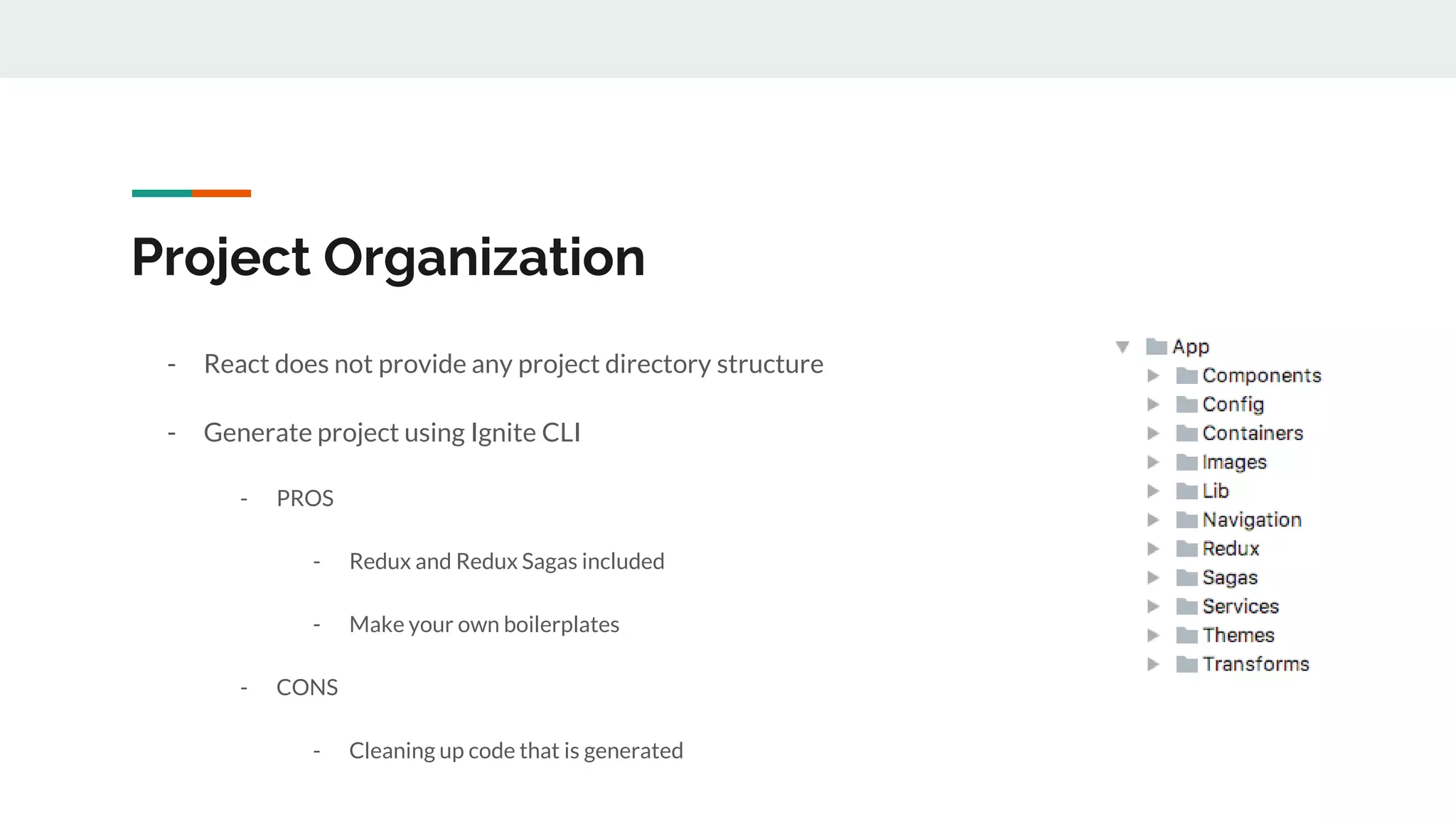The width and height of the screenshot is (1456, 819).
Task: Click the PROS bullet text
Action: coord(305,498)
